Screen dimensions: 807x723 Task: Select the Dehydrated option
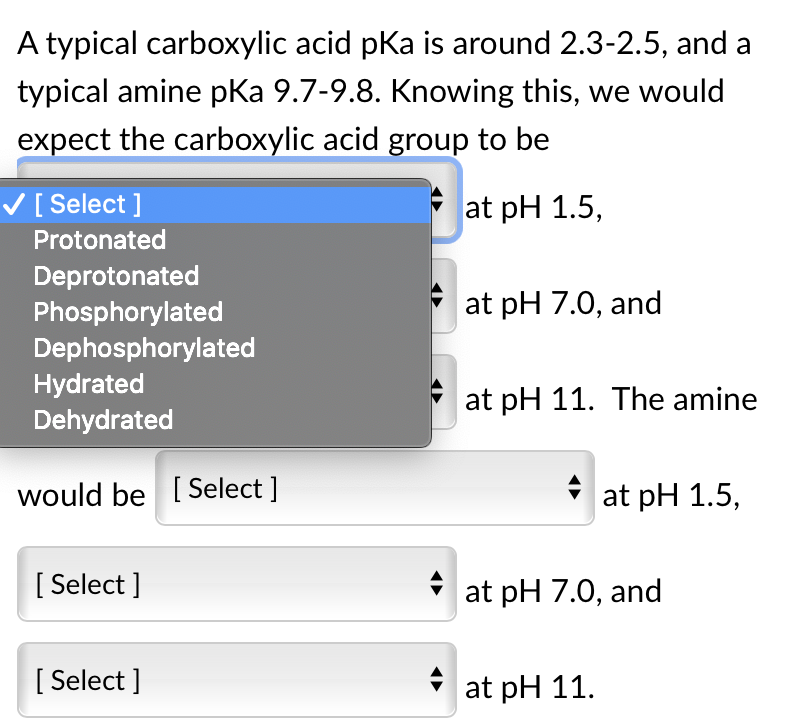click(102, 420)
